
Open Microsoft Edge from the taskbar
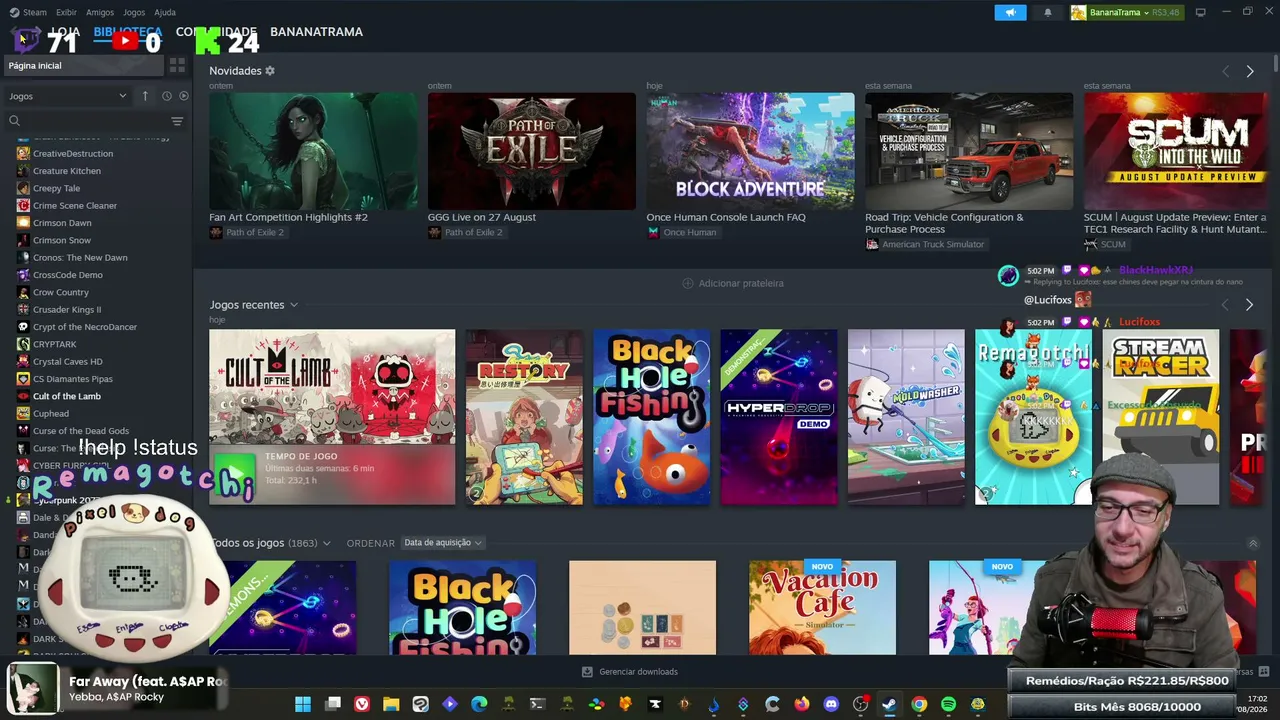pos(479,704)
